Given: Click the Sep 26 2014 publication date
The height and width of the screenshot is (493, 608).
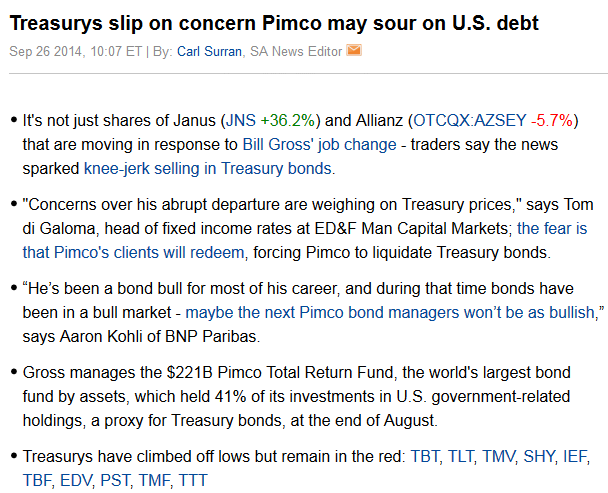Looking at the screenshot, I should coord(45,51).
